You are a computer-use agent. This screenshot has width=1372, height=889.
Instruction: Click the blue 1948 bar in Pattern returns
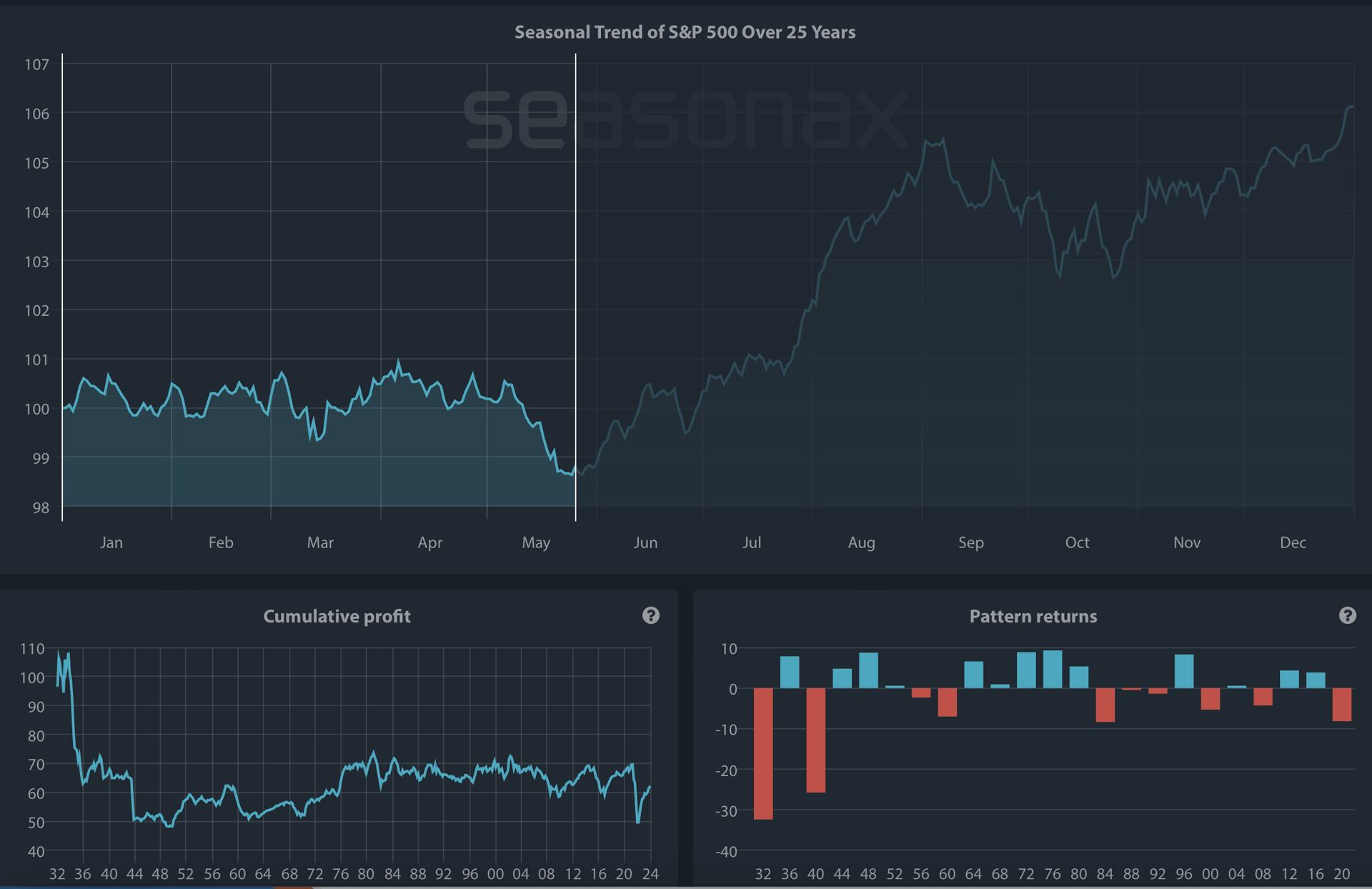pyautogui.click(x=868, y=670)
